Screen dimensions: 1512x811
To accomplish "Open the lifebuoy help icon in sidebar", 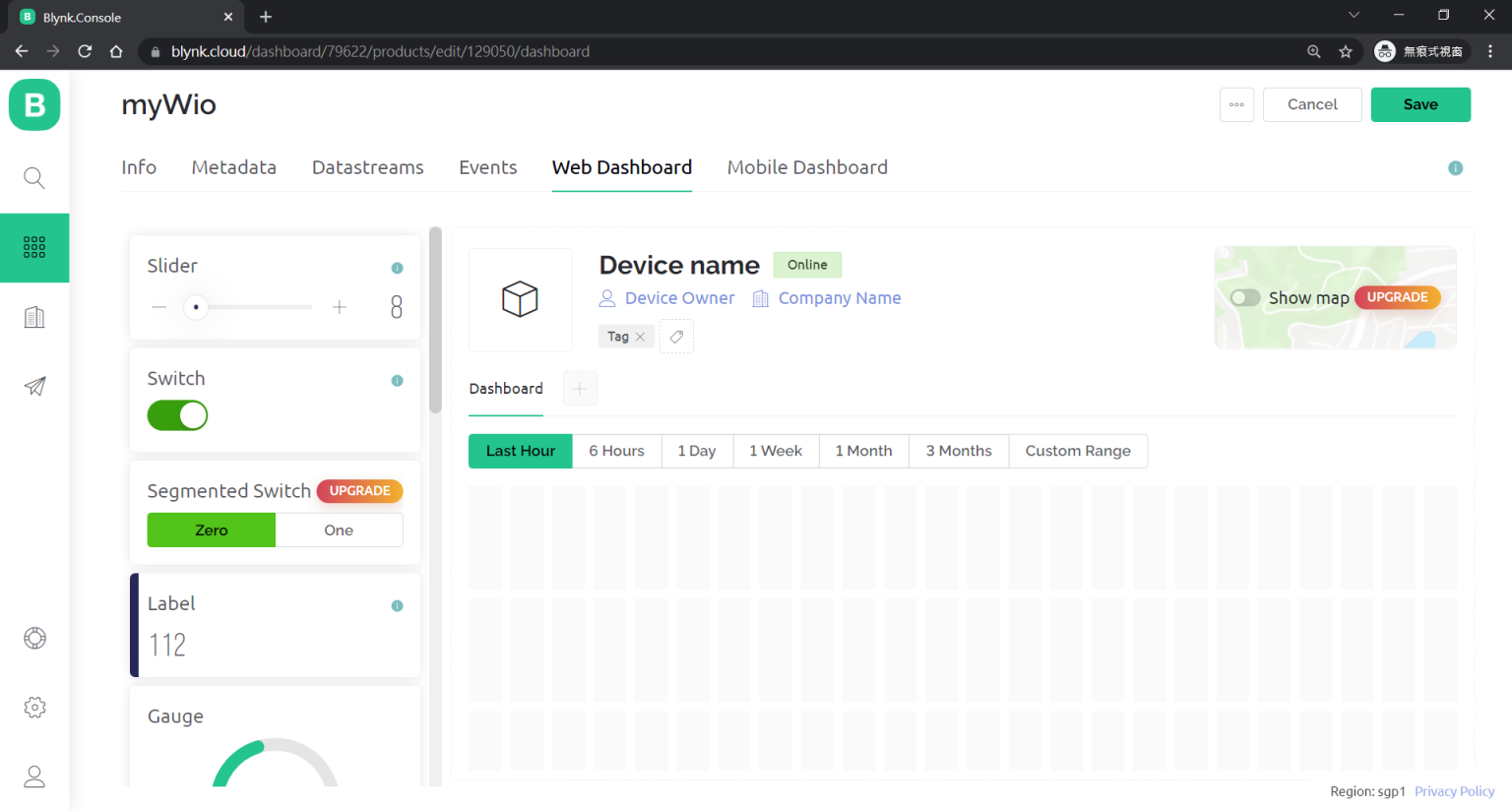I will tap(34, 638).
